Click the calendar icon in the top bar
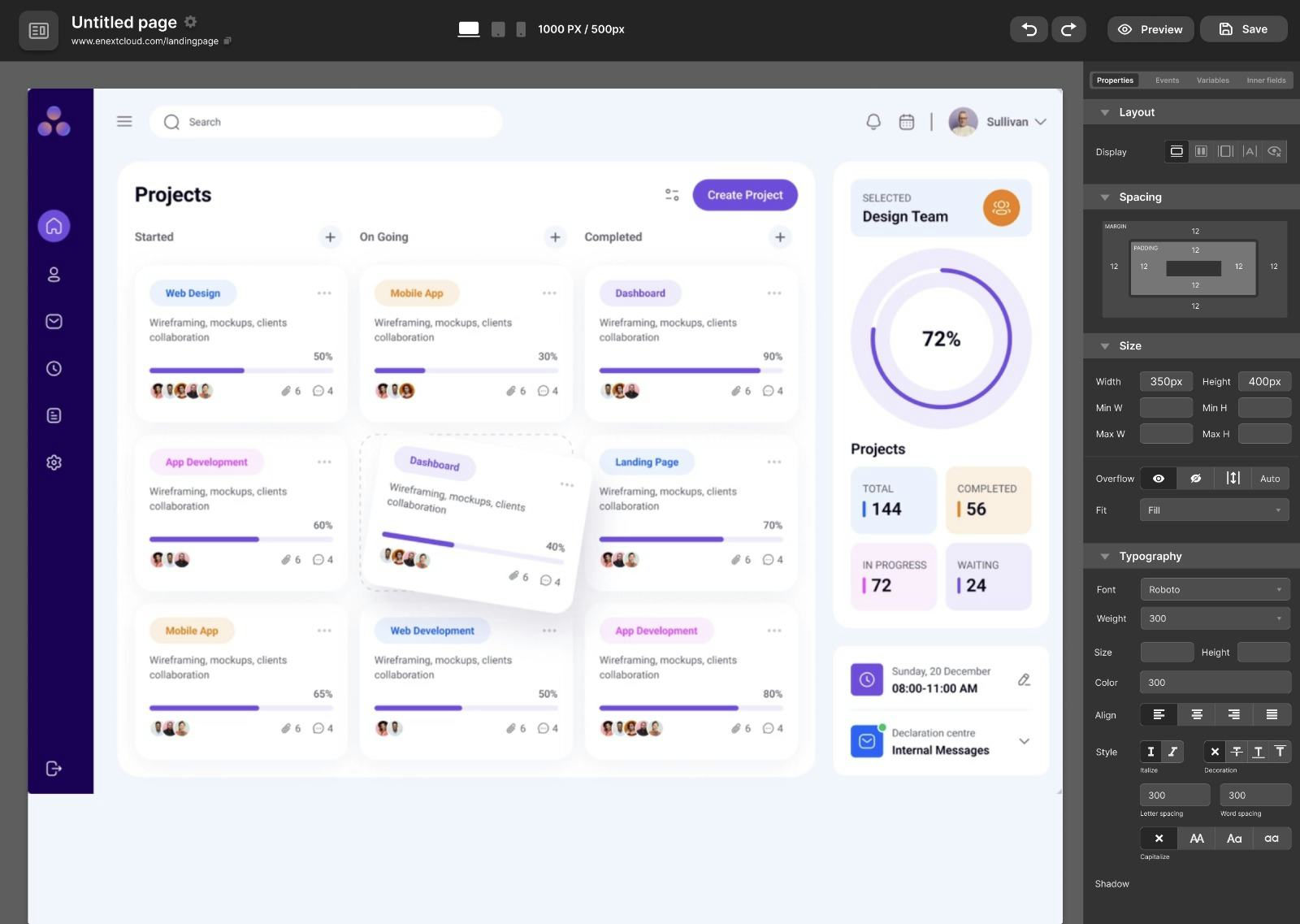This screenshot has width=1300, height=924. pyautogui.click(x=906, y=121)
